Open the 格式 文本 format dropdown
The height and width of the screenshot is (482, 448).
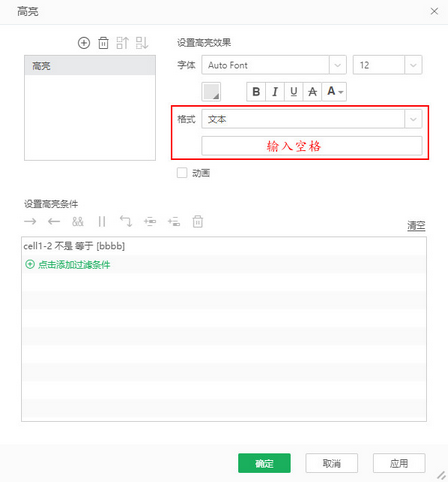coord(312,119)
